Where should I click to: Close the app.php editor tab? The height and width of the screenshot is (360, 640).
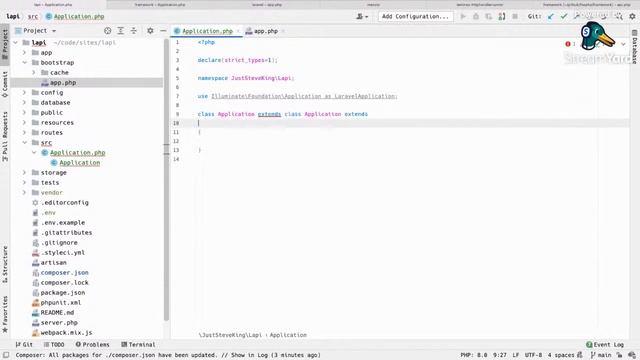point(283,31)
